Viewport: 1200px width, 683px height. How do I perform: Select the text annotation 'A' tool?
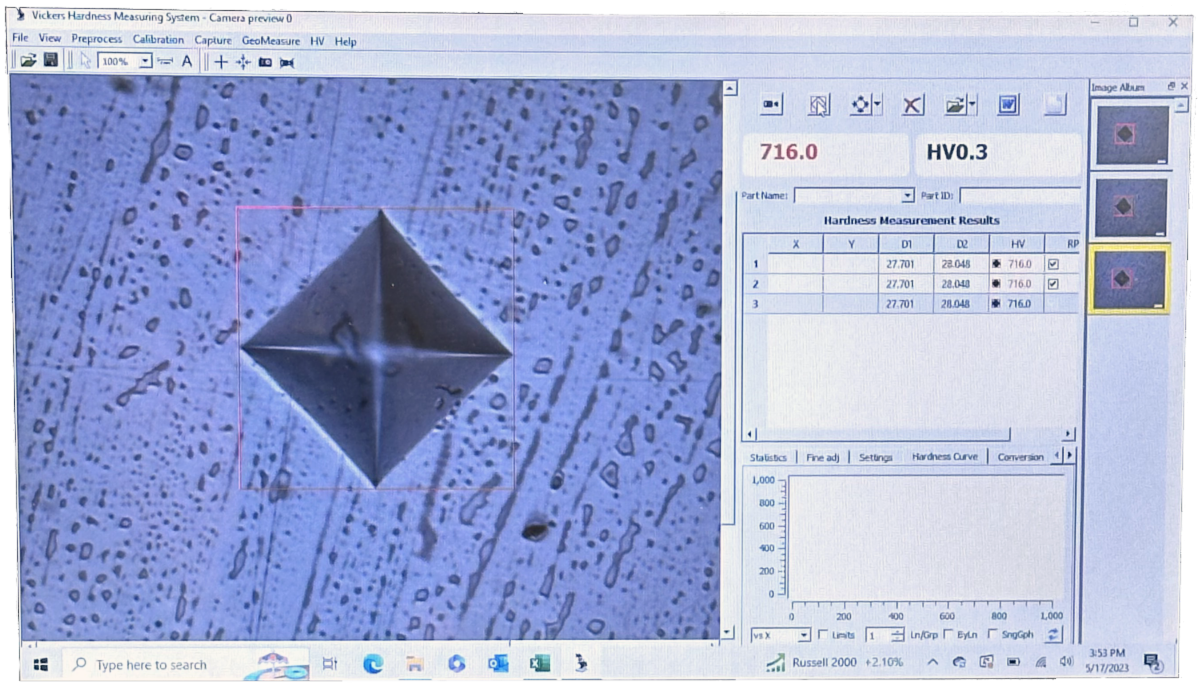186,61
